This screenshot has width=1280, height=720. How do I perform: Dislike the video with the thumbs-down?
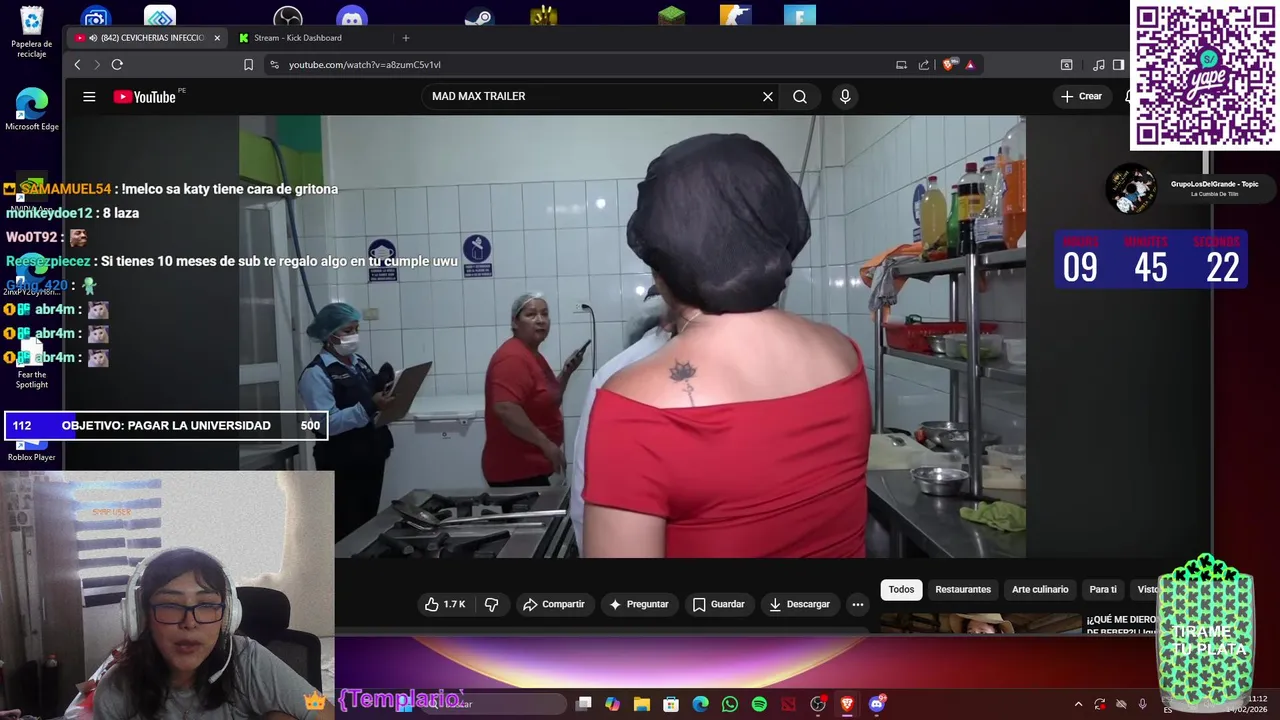point(491,604)
